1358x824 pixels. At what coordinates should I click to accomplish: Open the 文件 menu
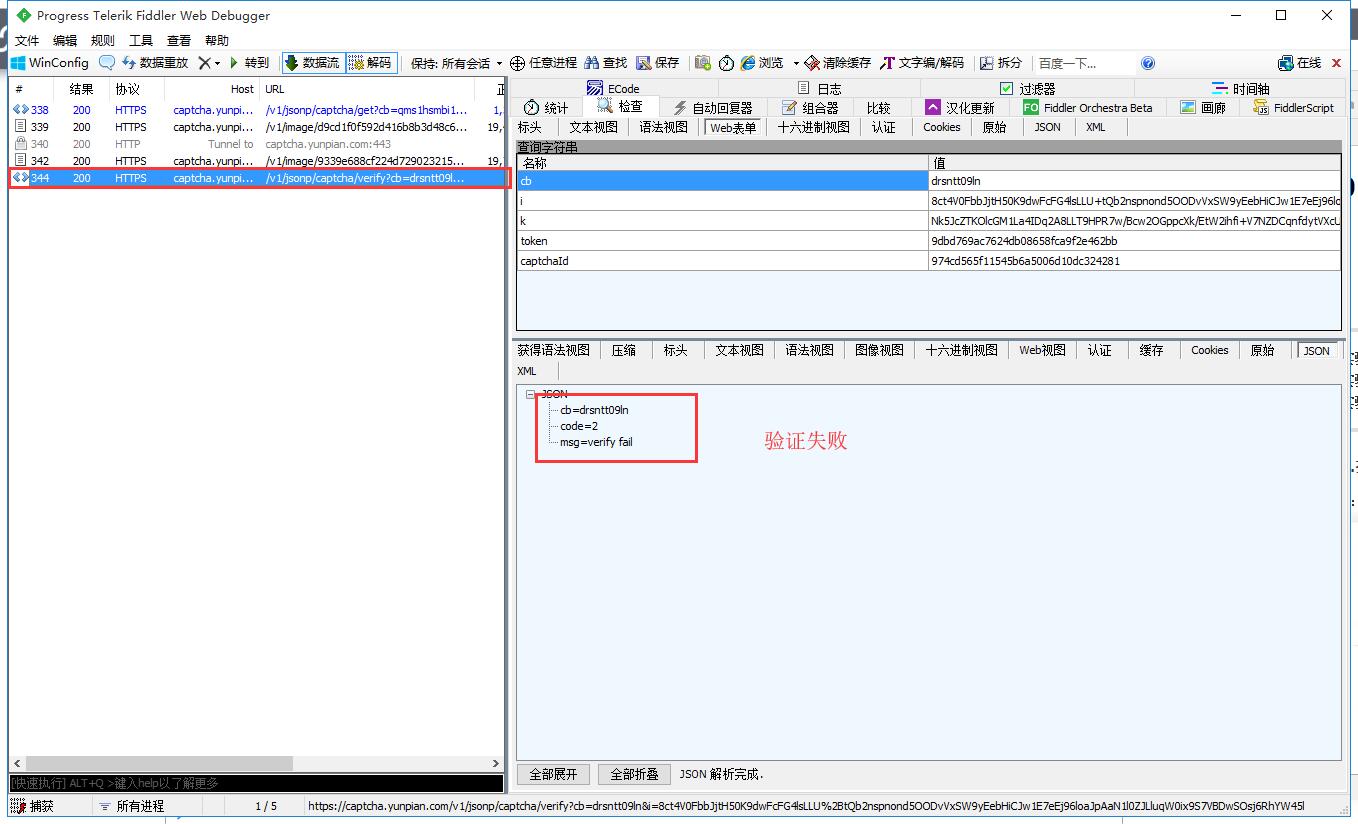[27, 41]
